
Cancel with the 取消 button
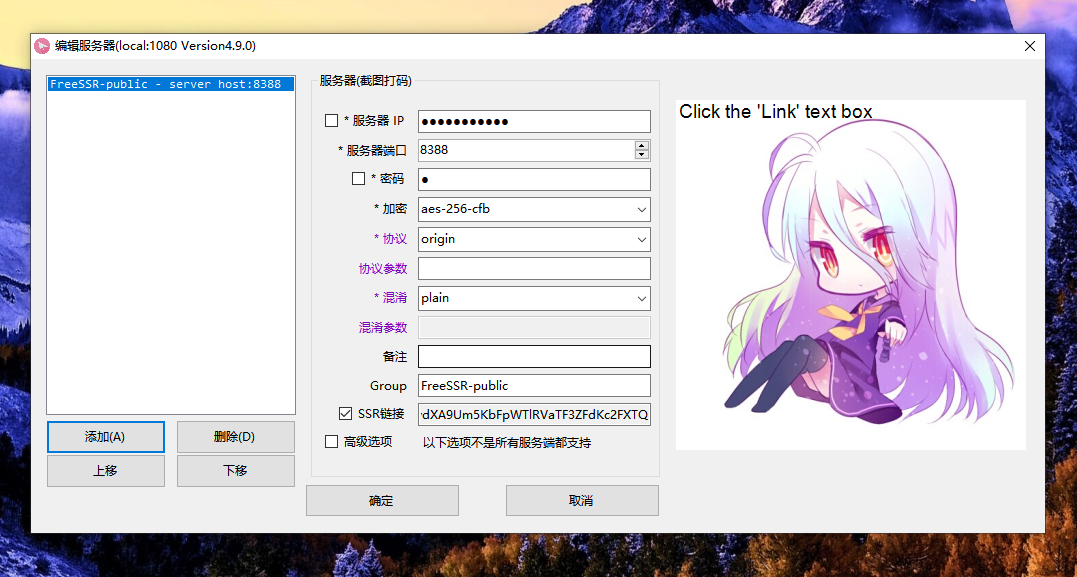(x=582, y=501)
